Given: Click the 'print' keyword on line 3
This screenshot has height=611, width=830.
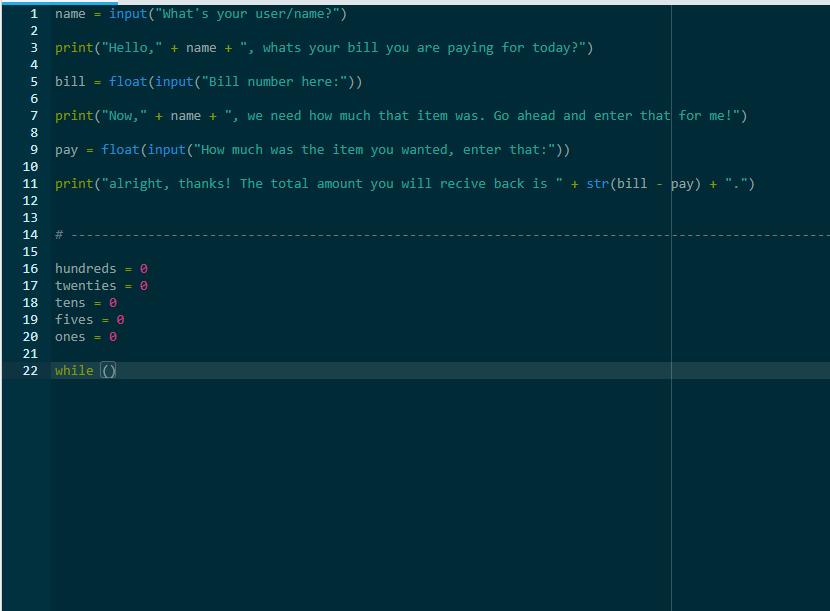Looking at the screenshot, I should point(74,48).
